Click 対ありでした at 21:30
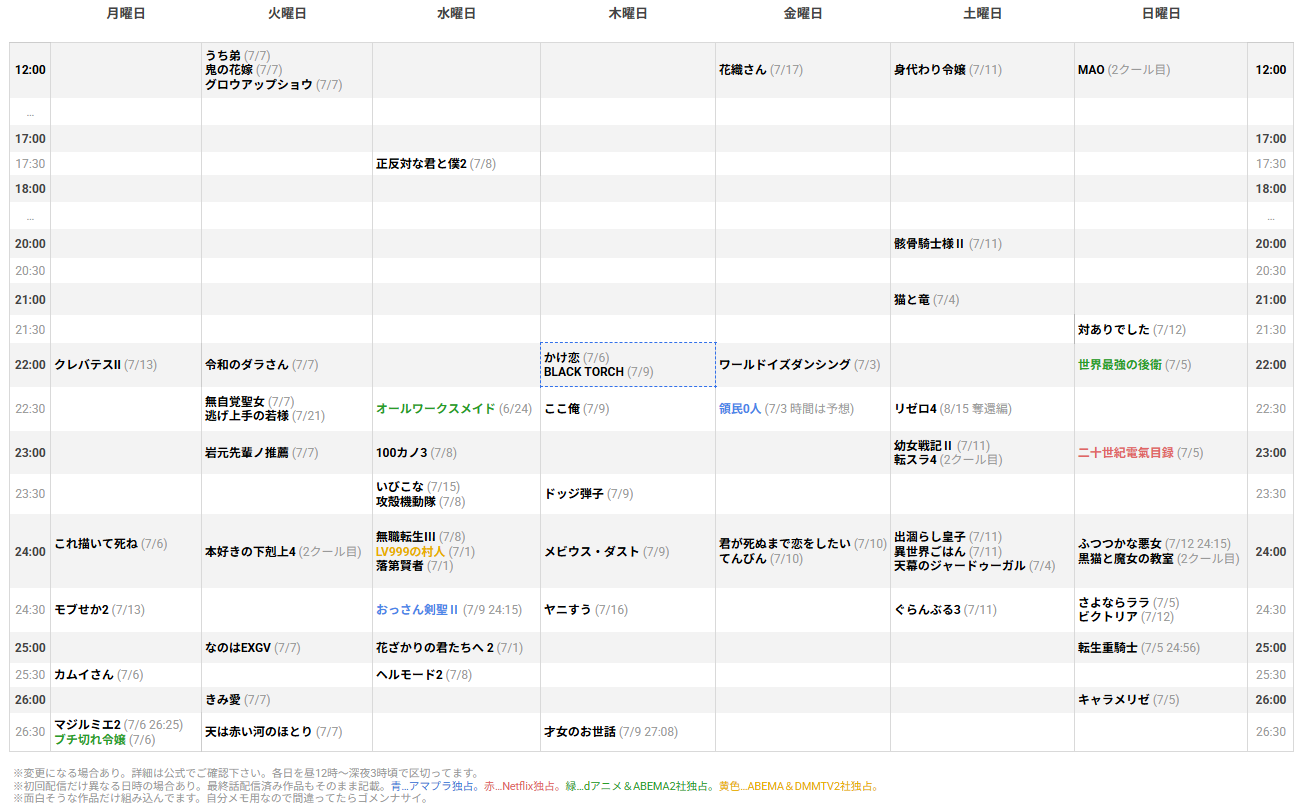1300x812 pixels. [x=1114, y=330]
